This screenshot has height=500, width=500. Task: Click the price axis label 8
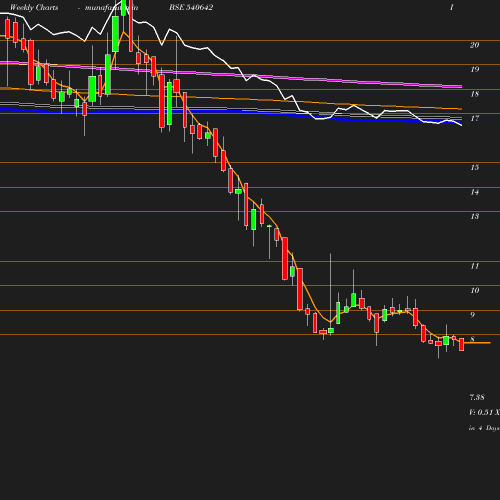pyautogui.click(x=472, y=339)
